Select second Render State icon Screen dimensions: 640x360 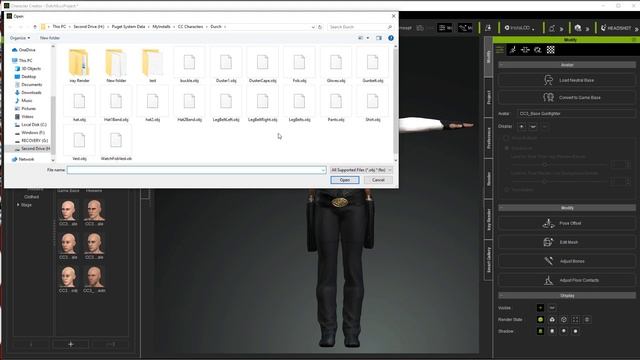click(552, 320)
